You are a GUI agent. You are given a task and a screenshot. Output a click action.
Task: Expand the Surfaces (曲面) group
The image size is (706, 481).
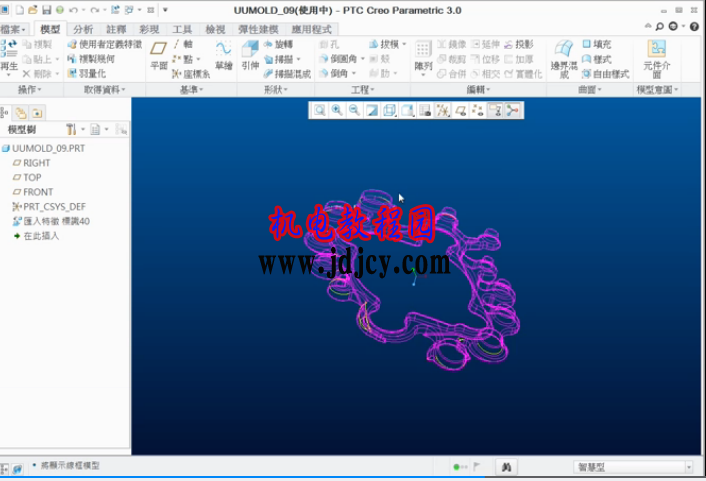(x=590, y=90)
